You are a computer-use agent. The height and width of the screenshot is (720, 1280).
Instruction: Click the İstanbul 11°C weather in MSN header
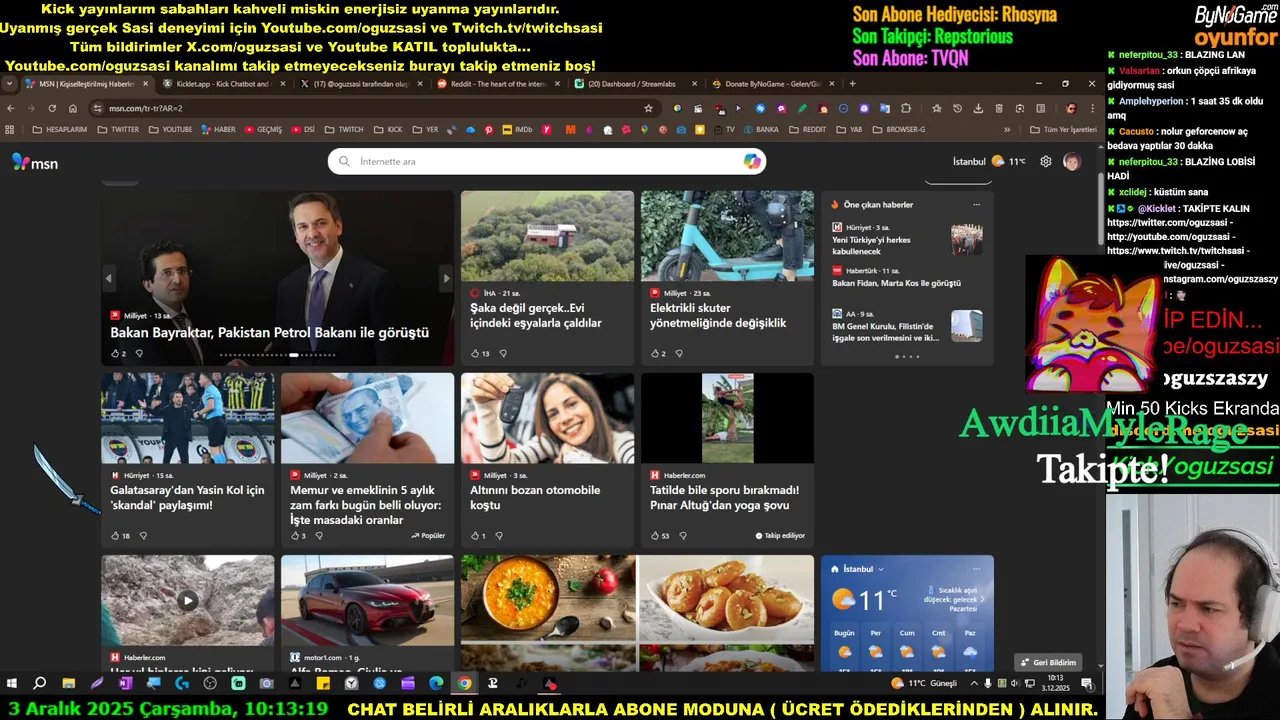tap(989, 161)
